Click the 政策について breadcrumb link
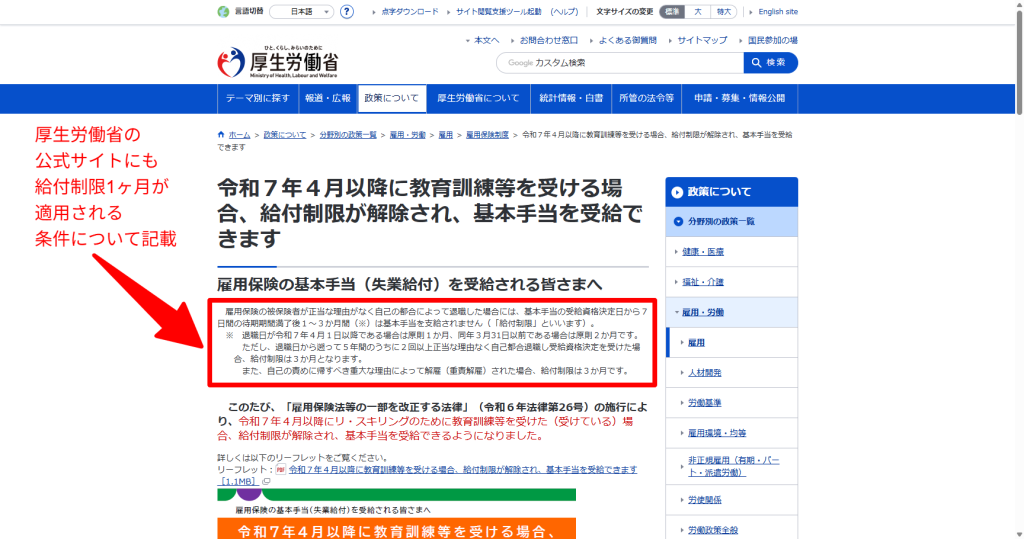This screenshot has height=539, width=1024. click(285, 135)
